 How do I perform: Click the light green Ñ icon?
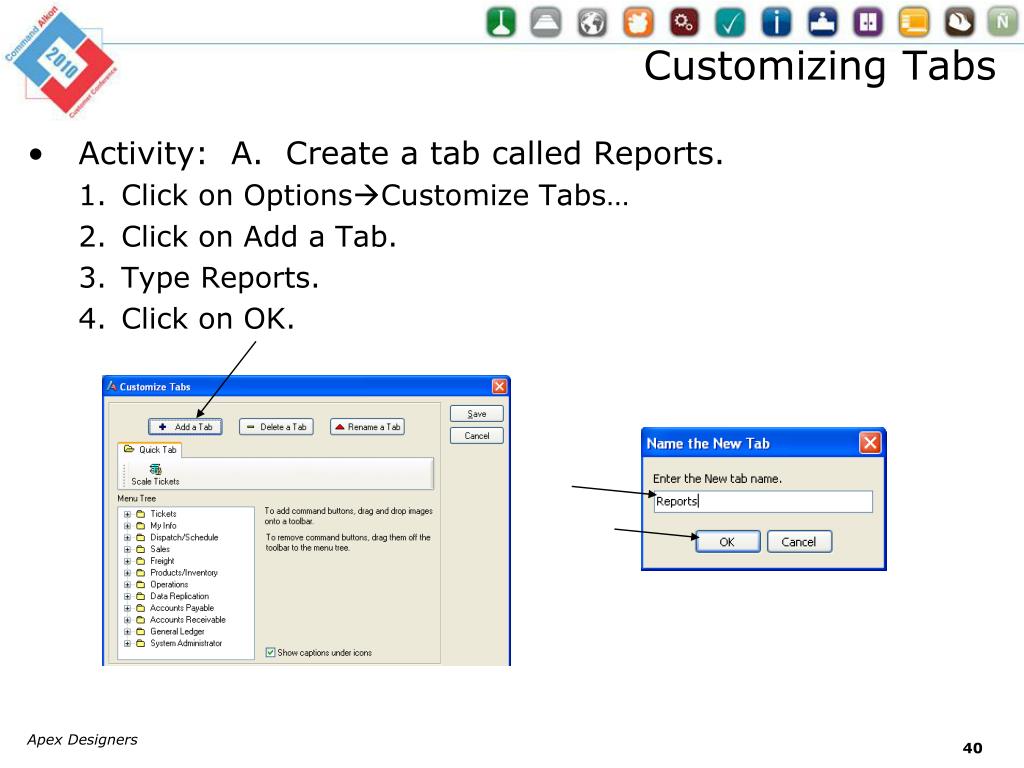(1002, 22)
